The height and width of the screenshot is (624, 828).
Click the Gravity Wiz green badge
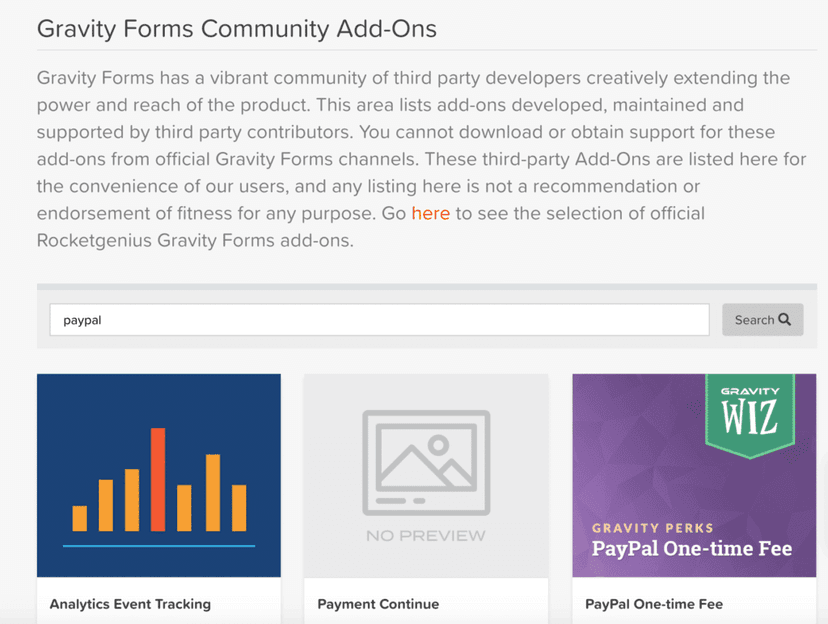(x=749, y=413)
